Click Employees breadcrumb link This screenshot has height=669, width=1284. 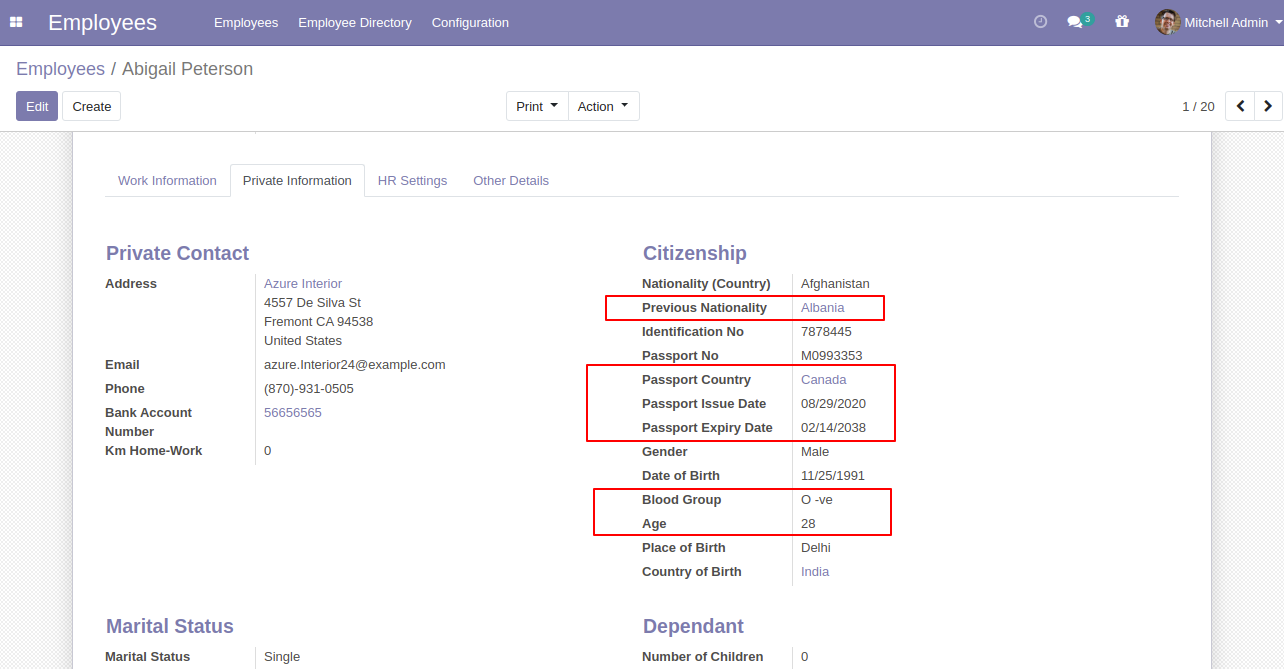tap(60, 69)
